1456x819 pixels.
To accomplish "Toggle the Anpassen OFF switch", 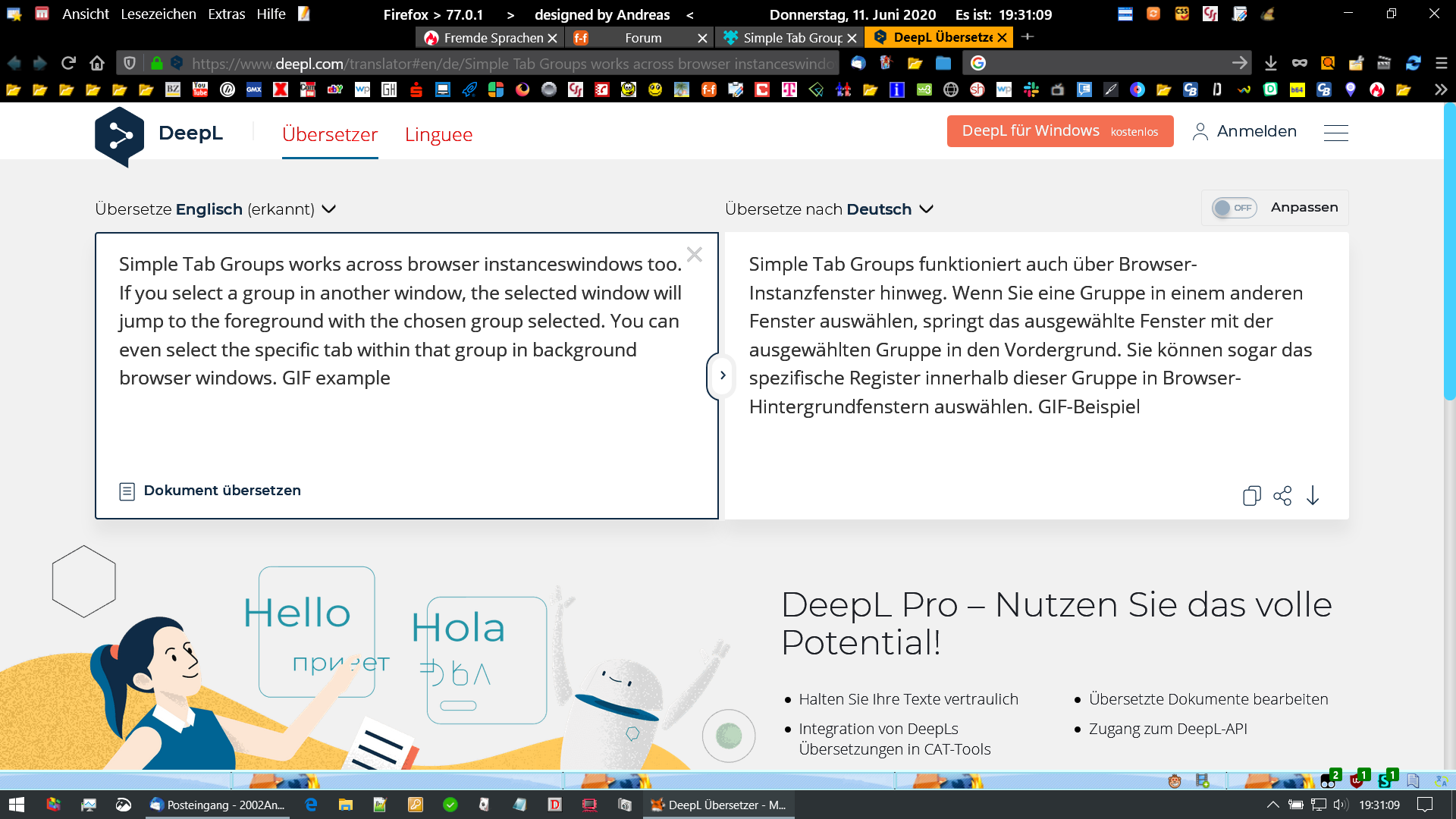I will click(x=1234, y=208).
